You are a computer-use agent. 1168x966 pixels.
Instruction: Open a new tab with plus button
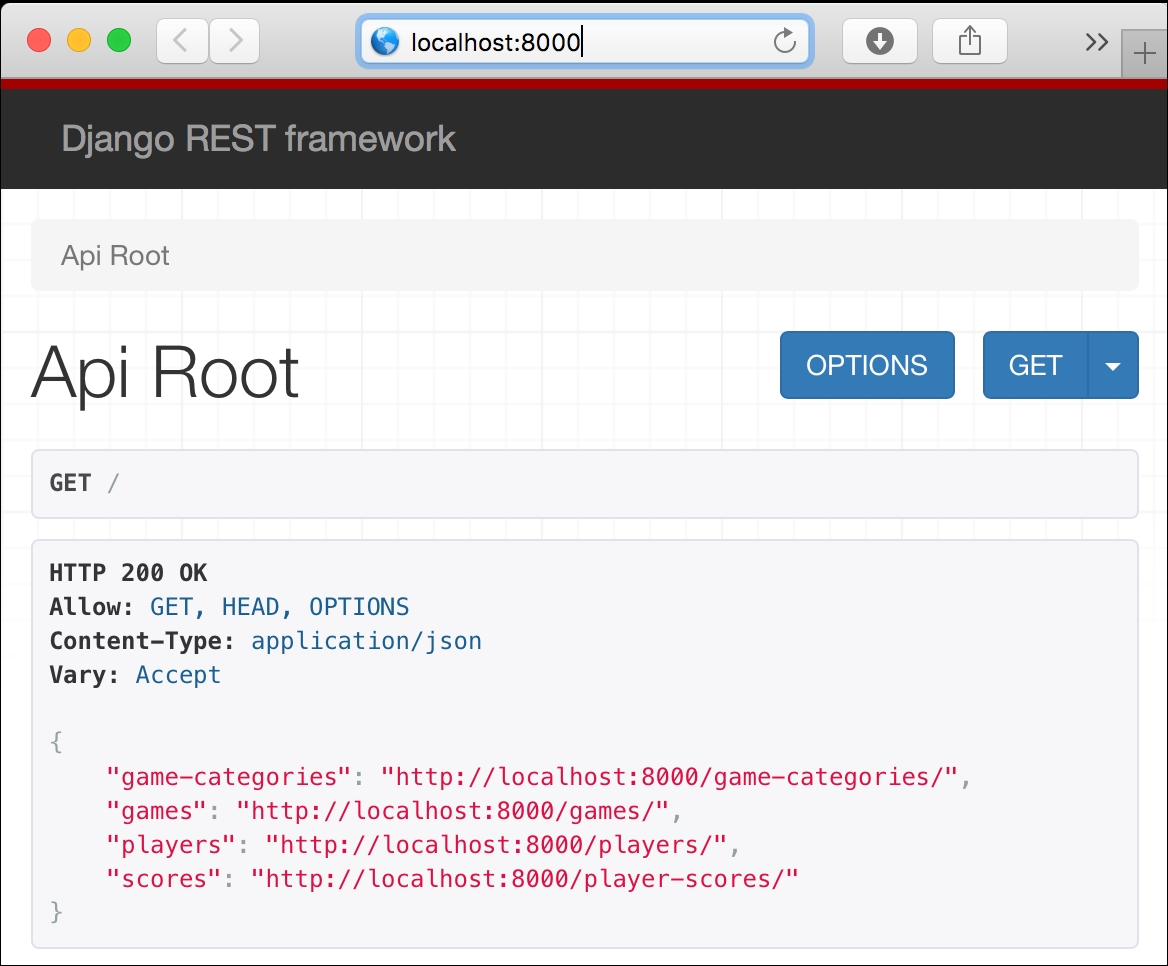click(x=1145, y=53)
